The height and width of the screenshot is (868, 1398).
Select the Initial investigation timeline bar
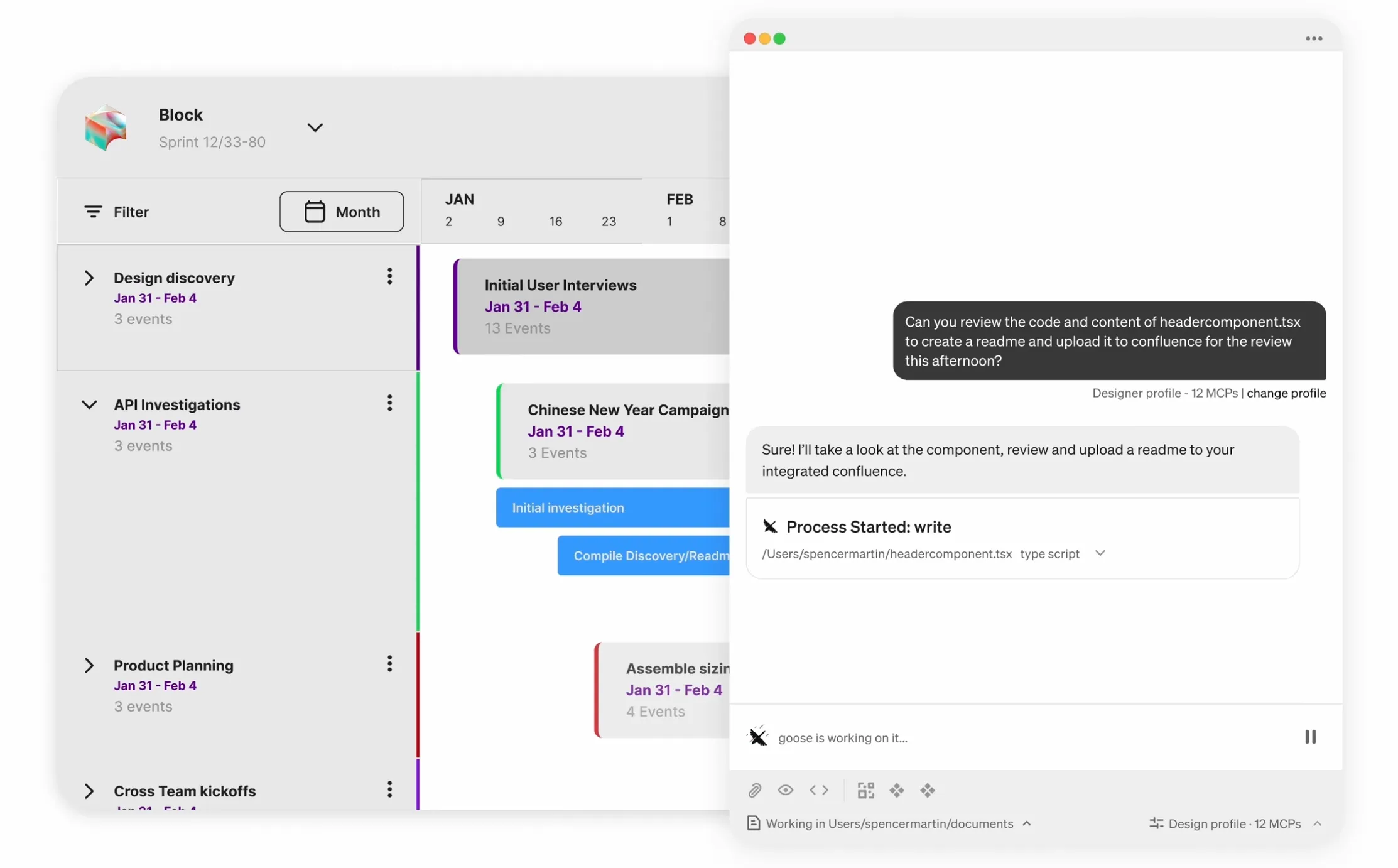[612, 507]
